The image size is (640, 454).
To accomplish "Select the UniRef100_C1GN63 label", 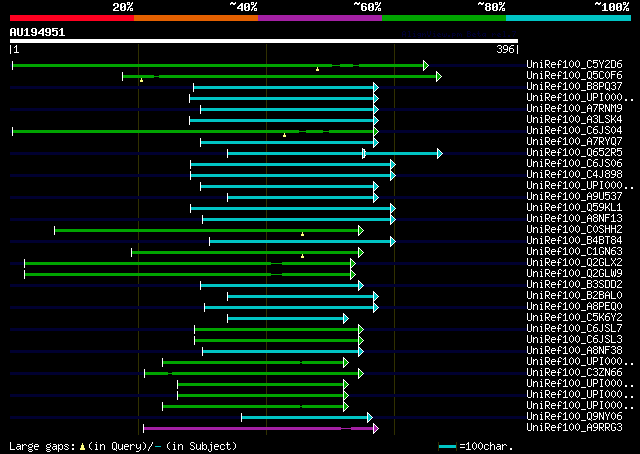I will 574,251.
